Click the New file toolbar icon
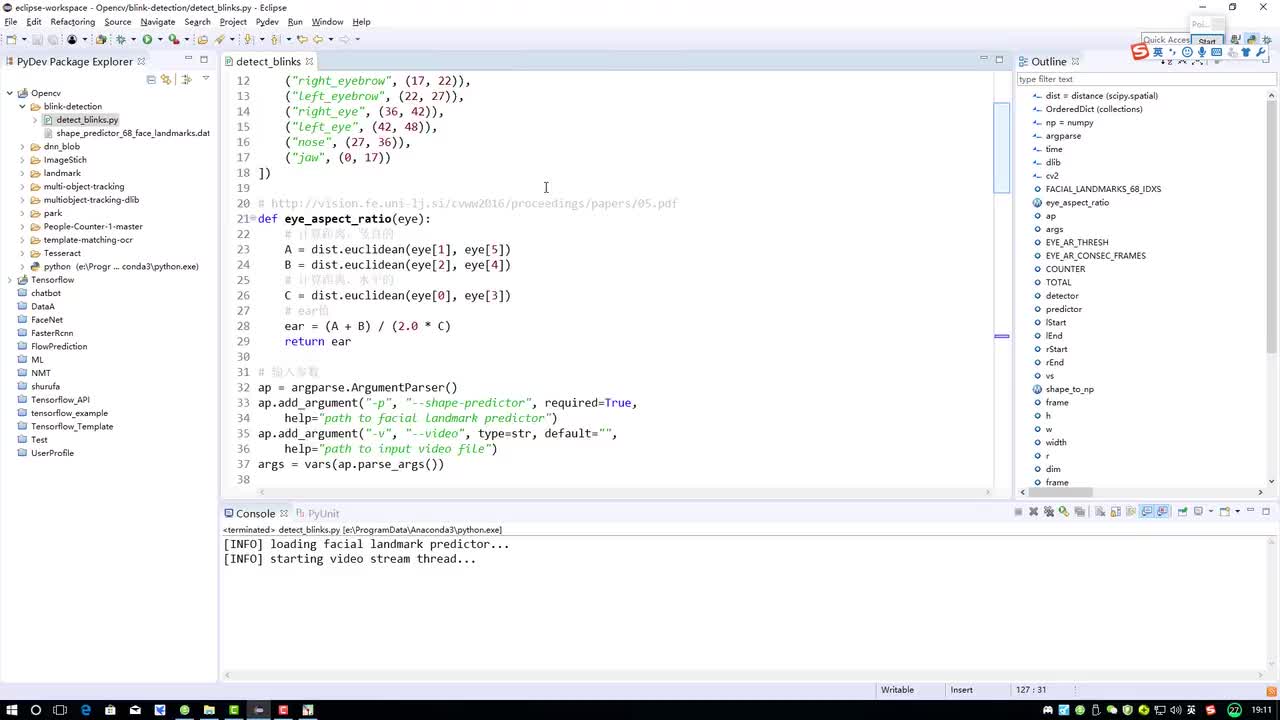Screen dimensions: 1280x720 (10, 39)
